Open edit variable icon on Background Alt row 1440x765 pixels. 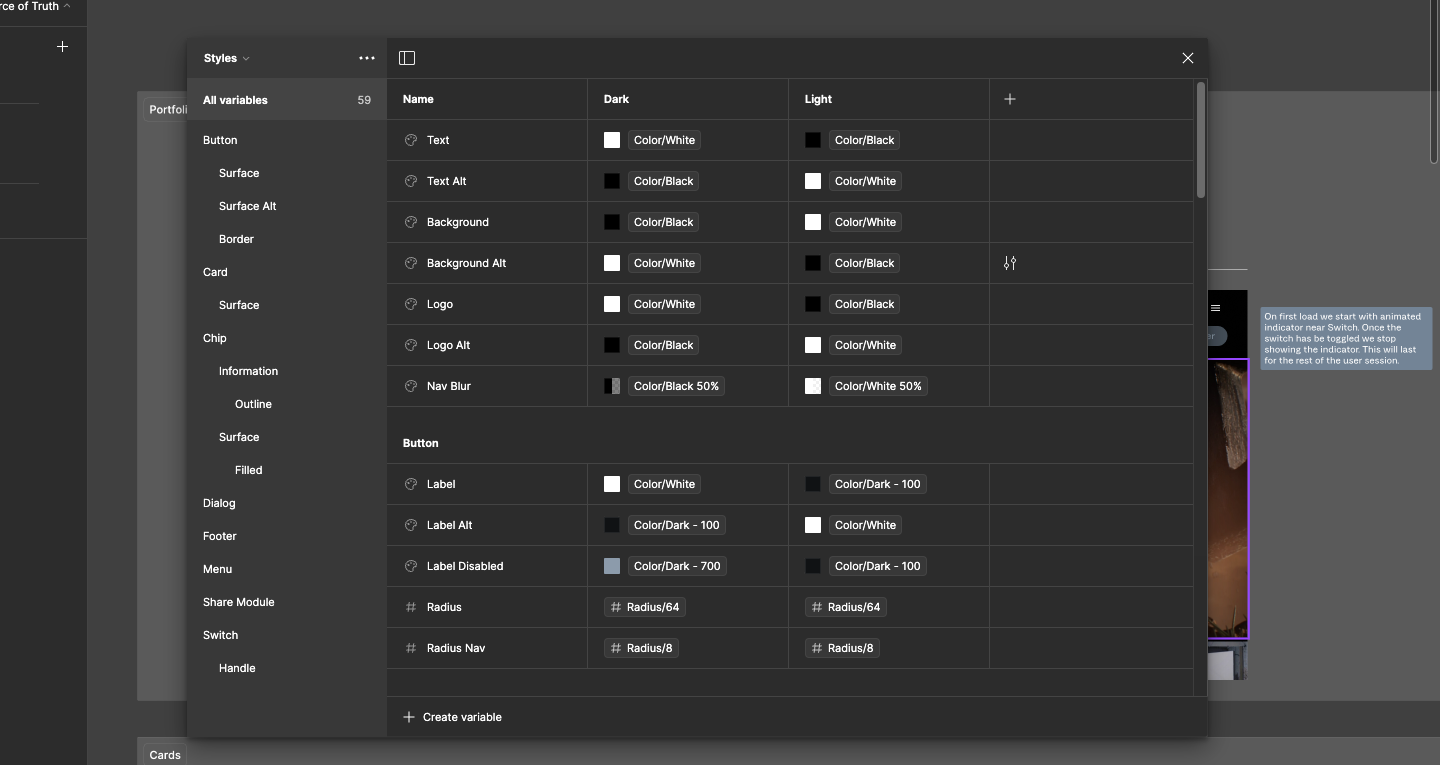pyautogui.click(x=1010, y=263)
